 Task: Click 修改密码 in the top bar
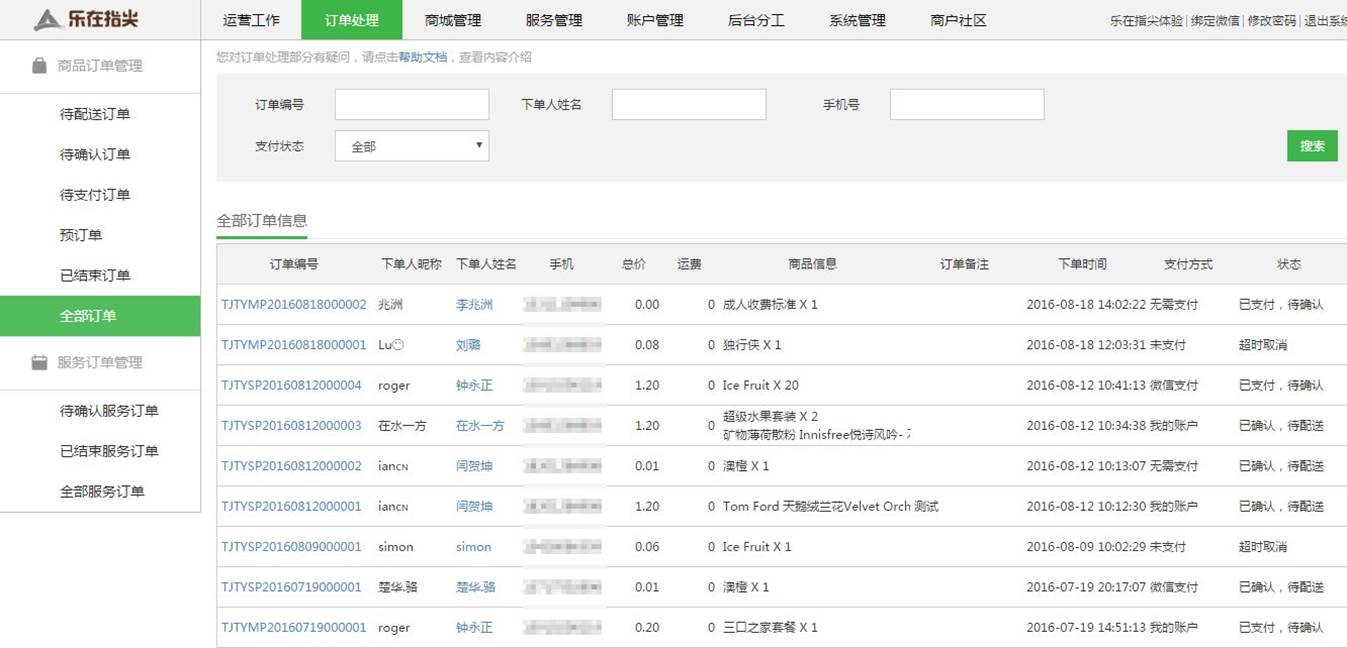tap(1271, 21)
